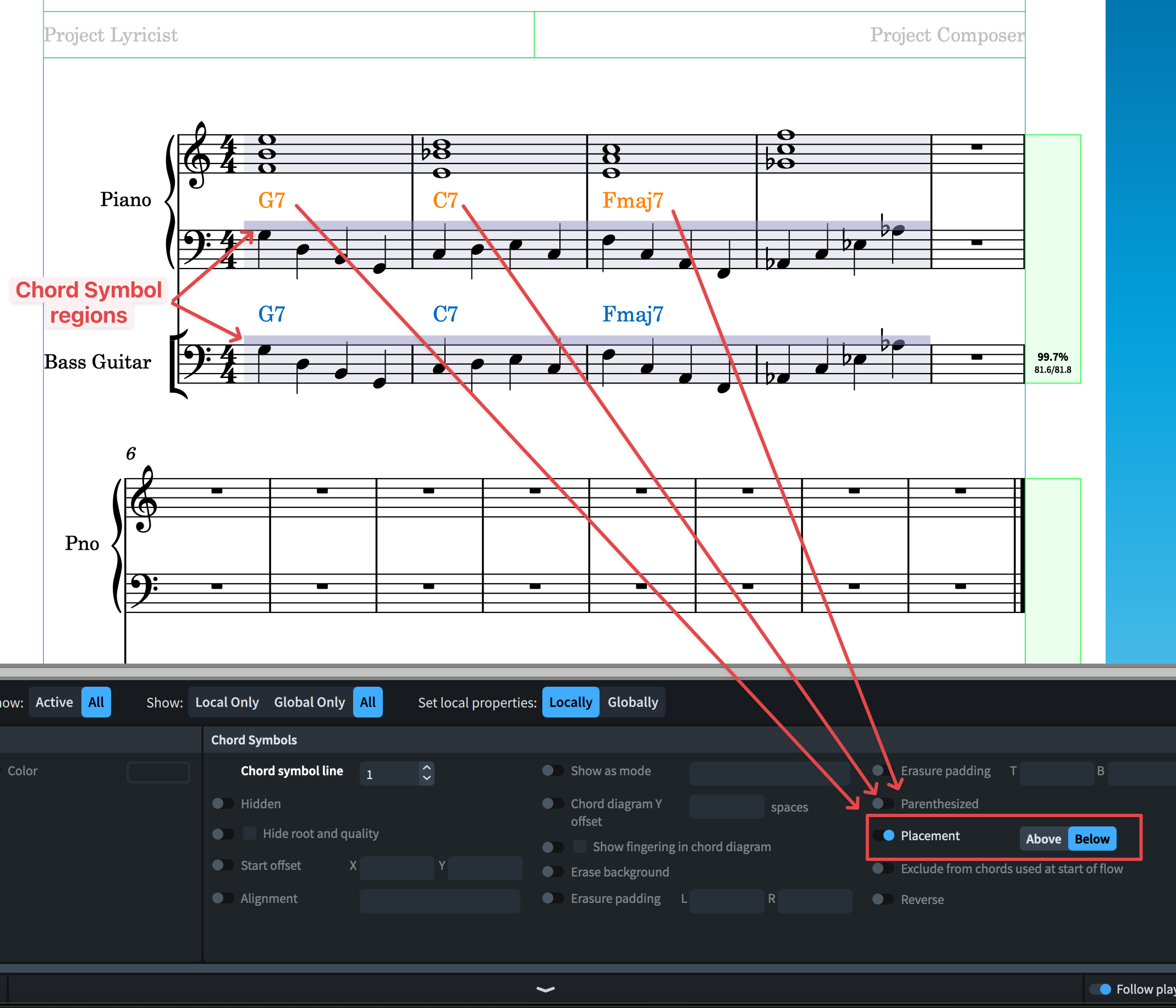Show only Active properties

point(54,703)
